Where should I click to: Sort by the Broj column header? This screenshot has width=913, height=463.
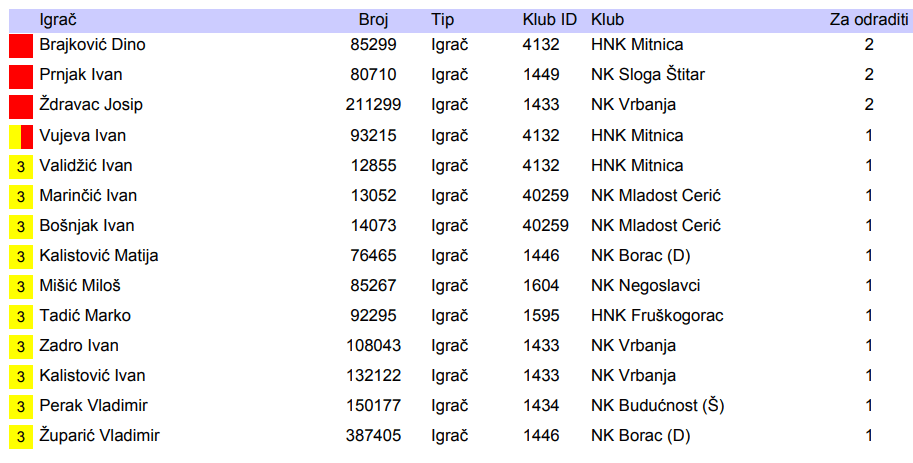[x=373, y=20]
